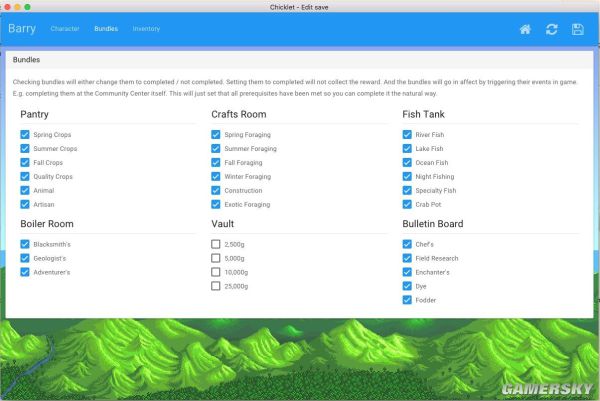
Task: Toggle Spring Foraging checkbox
Action: pyautogui.click(x=216, y=134)
